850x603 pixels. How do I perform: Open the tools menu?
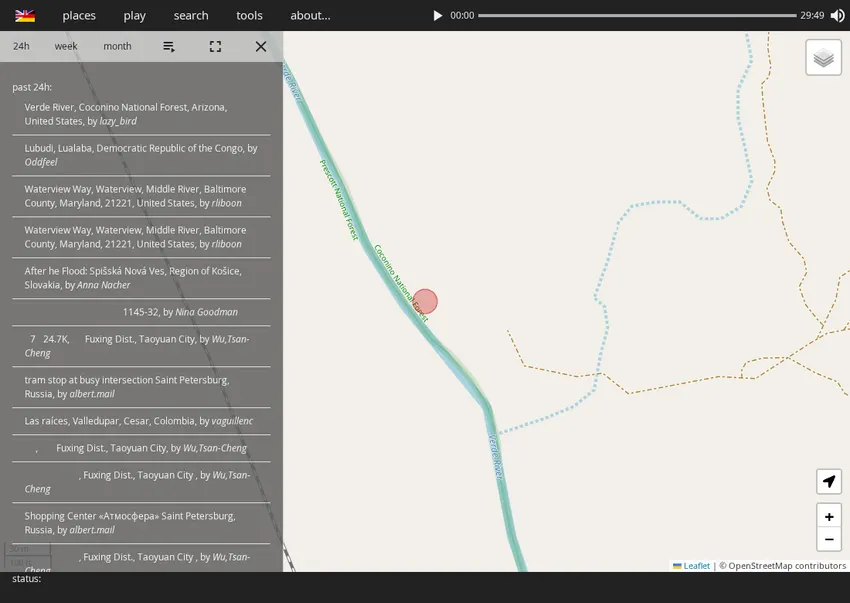point(249,16)
